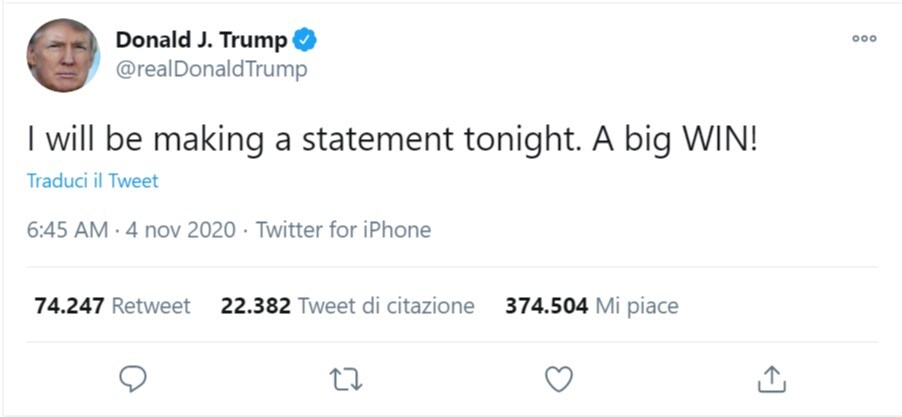
Task: View the 74.247 Retweet list
Action: 112,306
